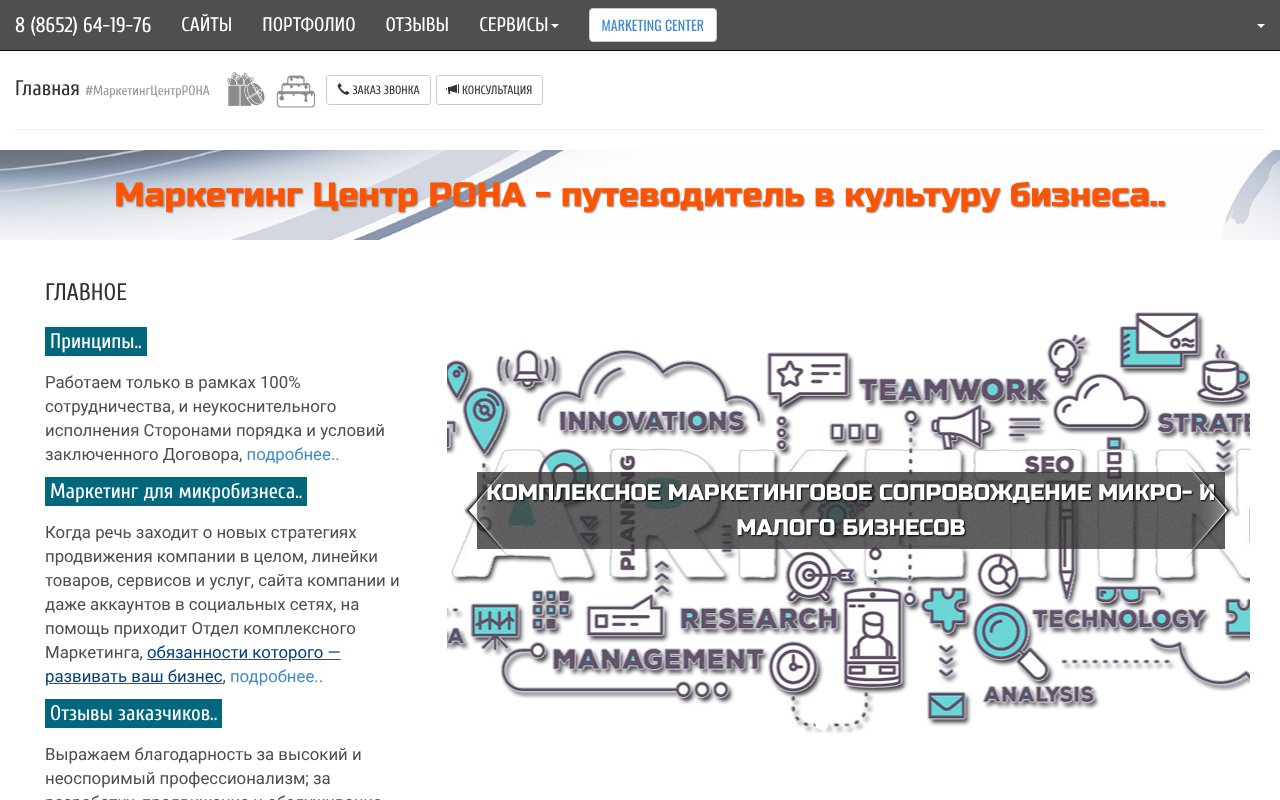Click the Маркетинг для микробизнеса.. badge
Screen dimensions: 1280x800
tap(175, 491)
